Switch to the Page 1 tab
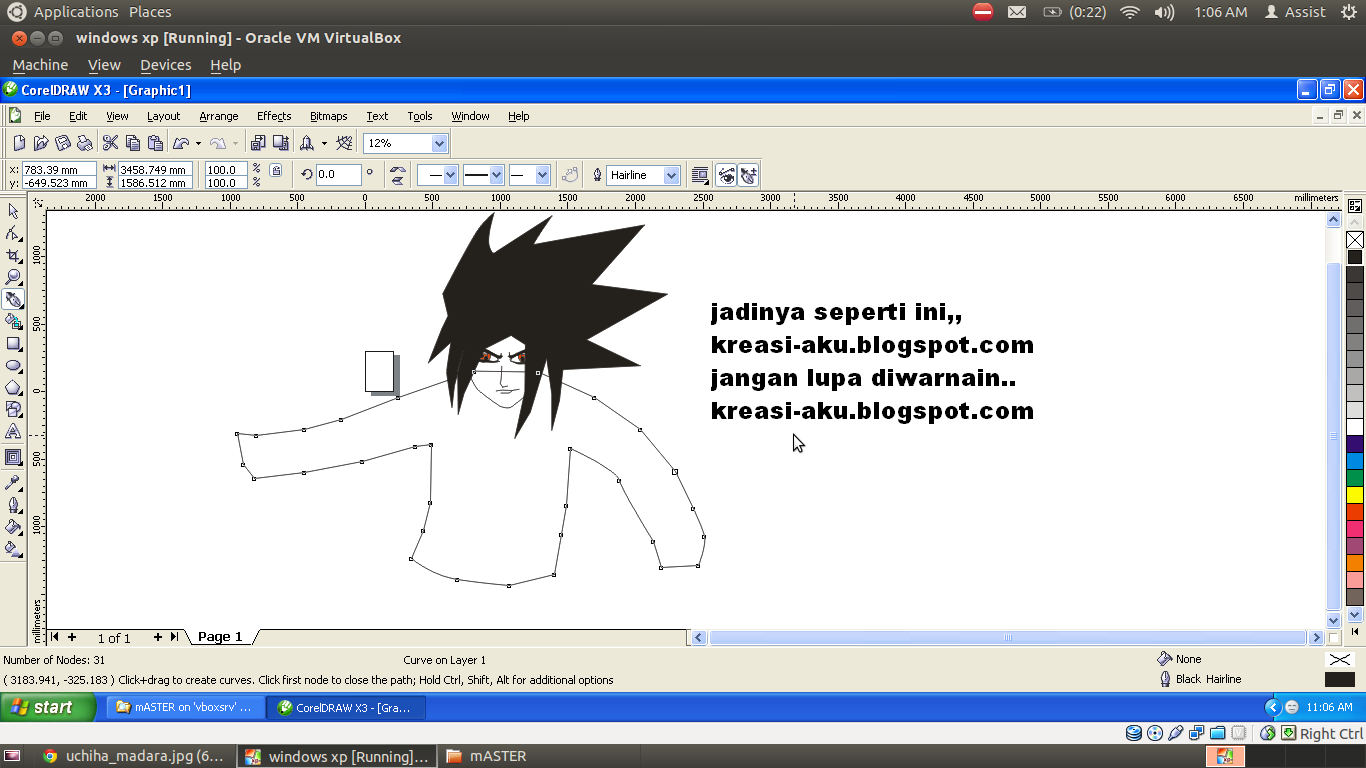 220,637
